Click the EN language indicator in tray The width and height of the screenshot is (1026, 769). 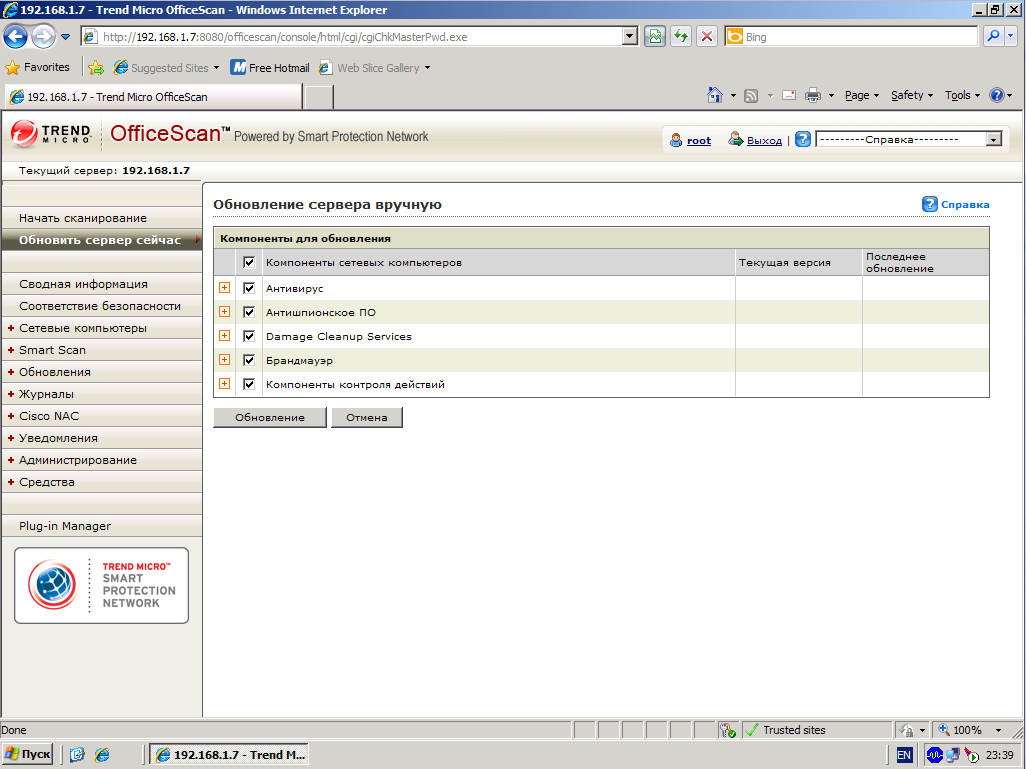(904, 755)
